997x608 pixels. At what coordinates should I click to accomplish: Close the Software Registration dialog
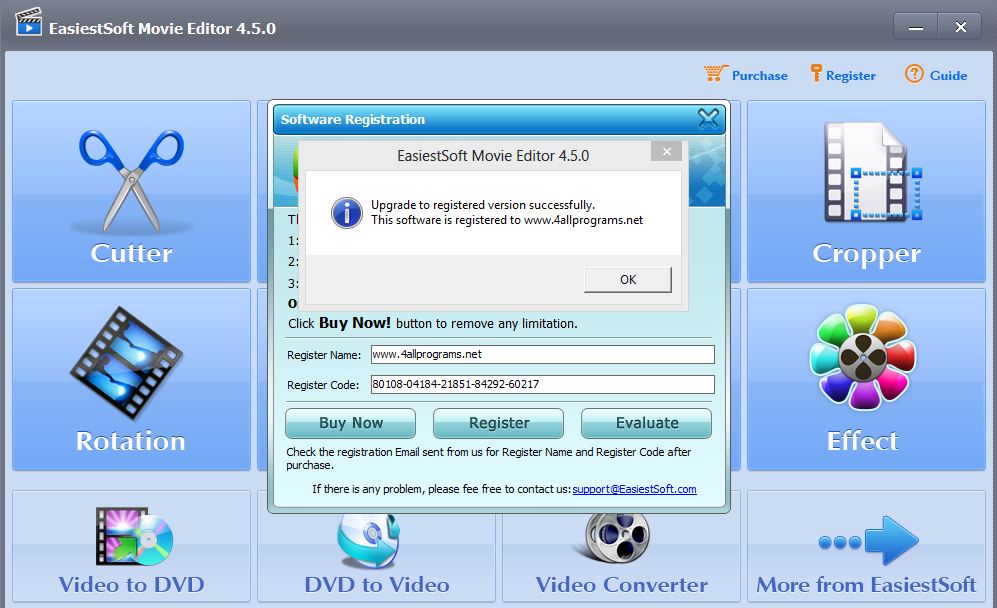pos(708,119)
